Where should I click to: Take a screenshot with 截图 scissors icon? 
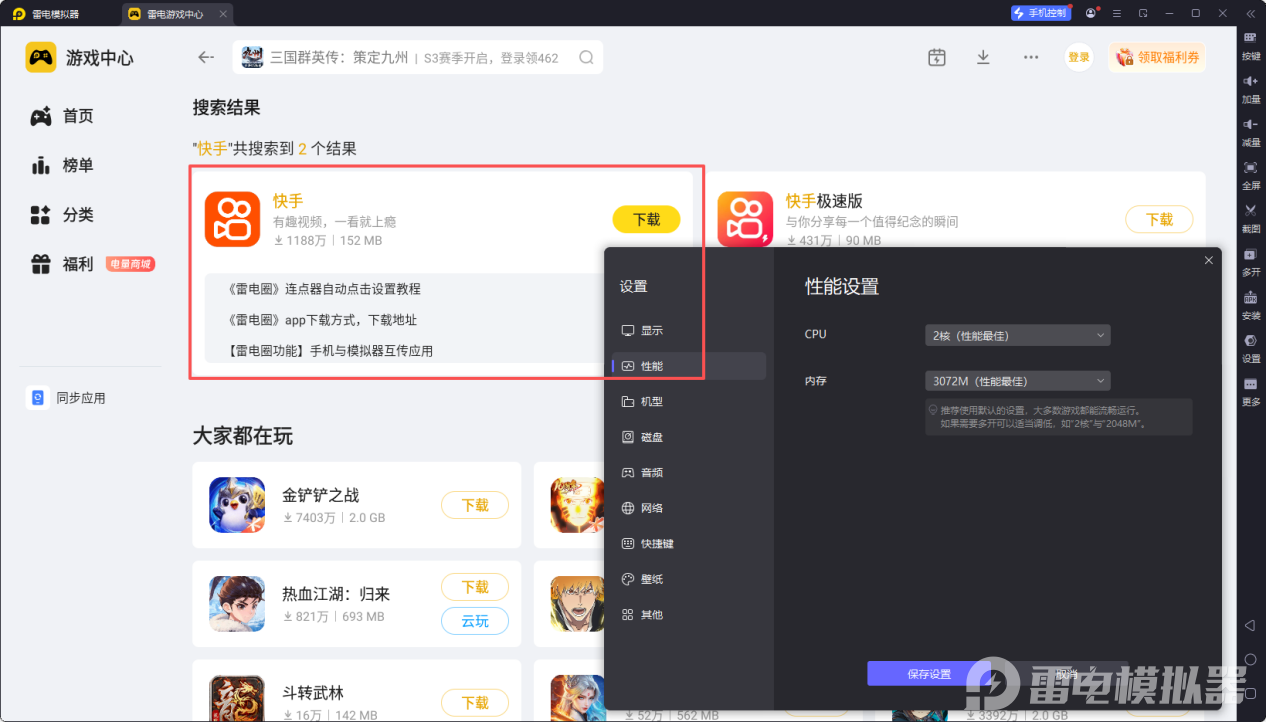pyautogui.click(x=1250, y=210)
